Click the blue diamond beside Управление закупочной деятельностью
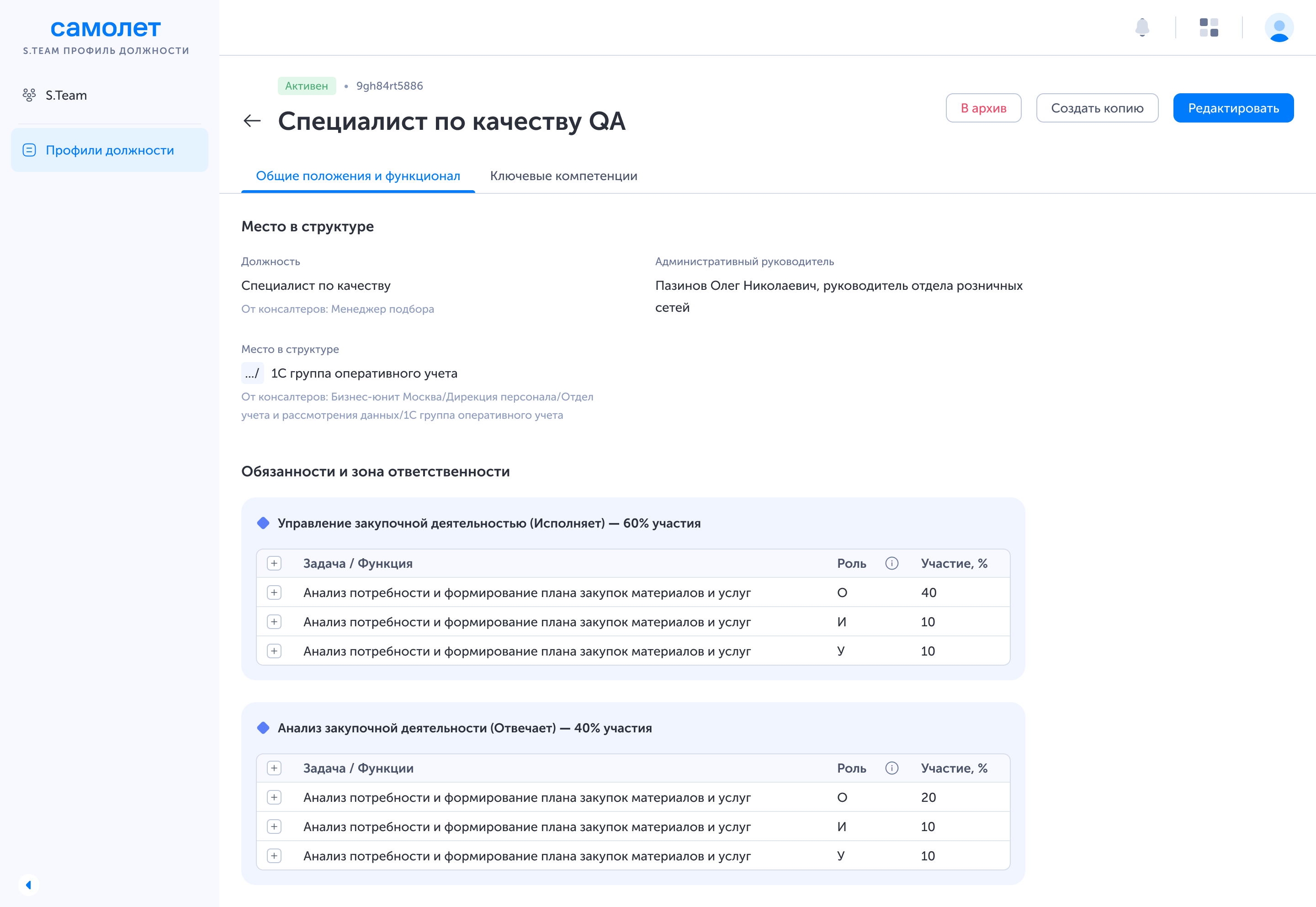The width and height of the screenshot is (1316, 907). [x=263, y=523]
